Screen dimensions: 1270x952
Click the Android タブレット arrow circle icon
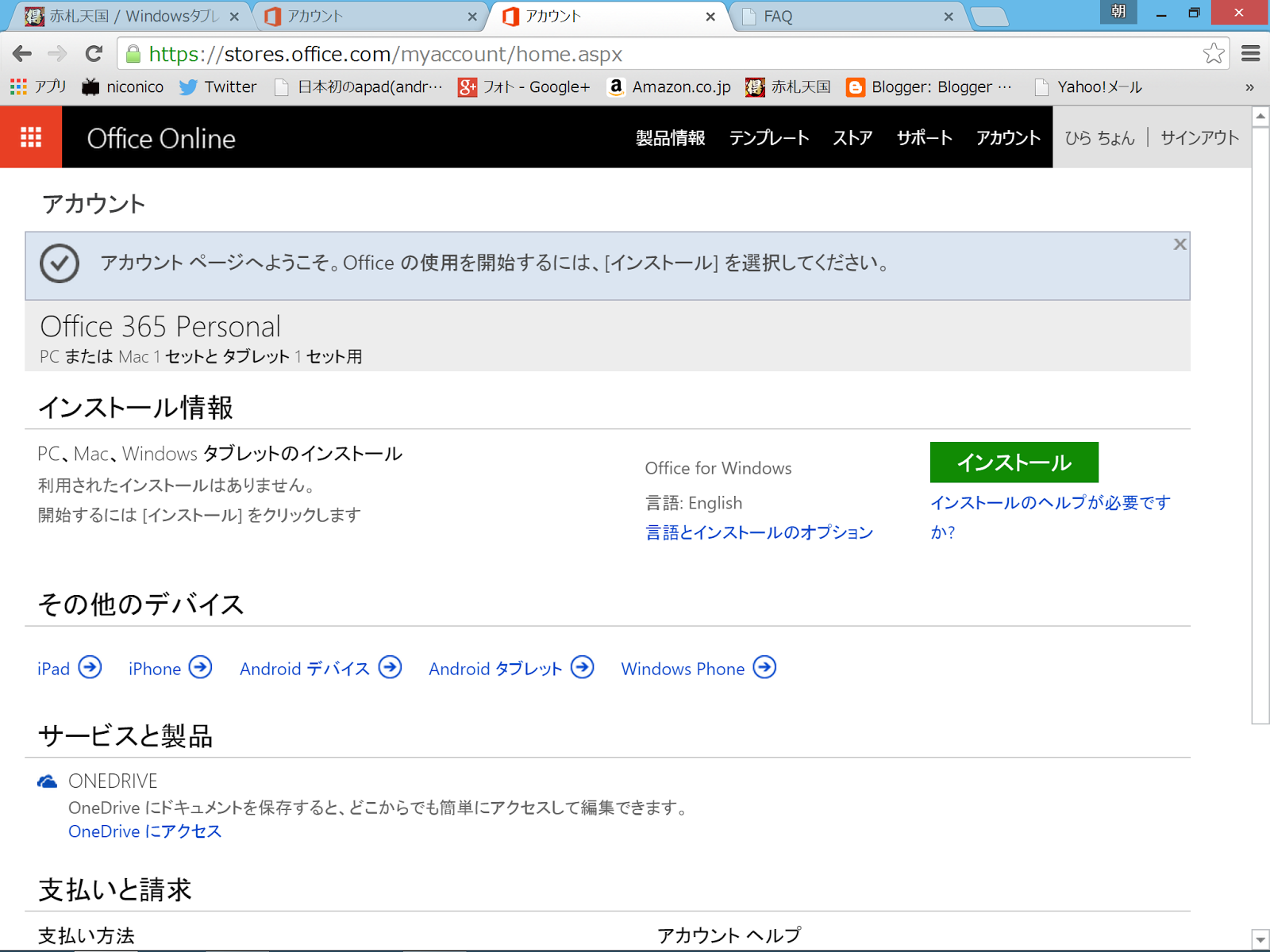(583, 667)
